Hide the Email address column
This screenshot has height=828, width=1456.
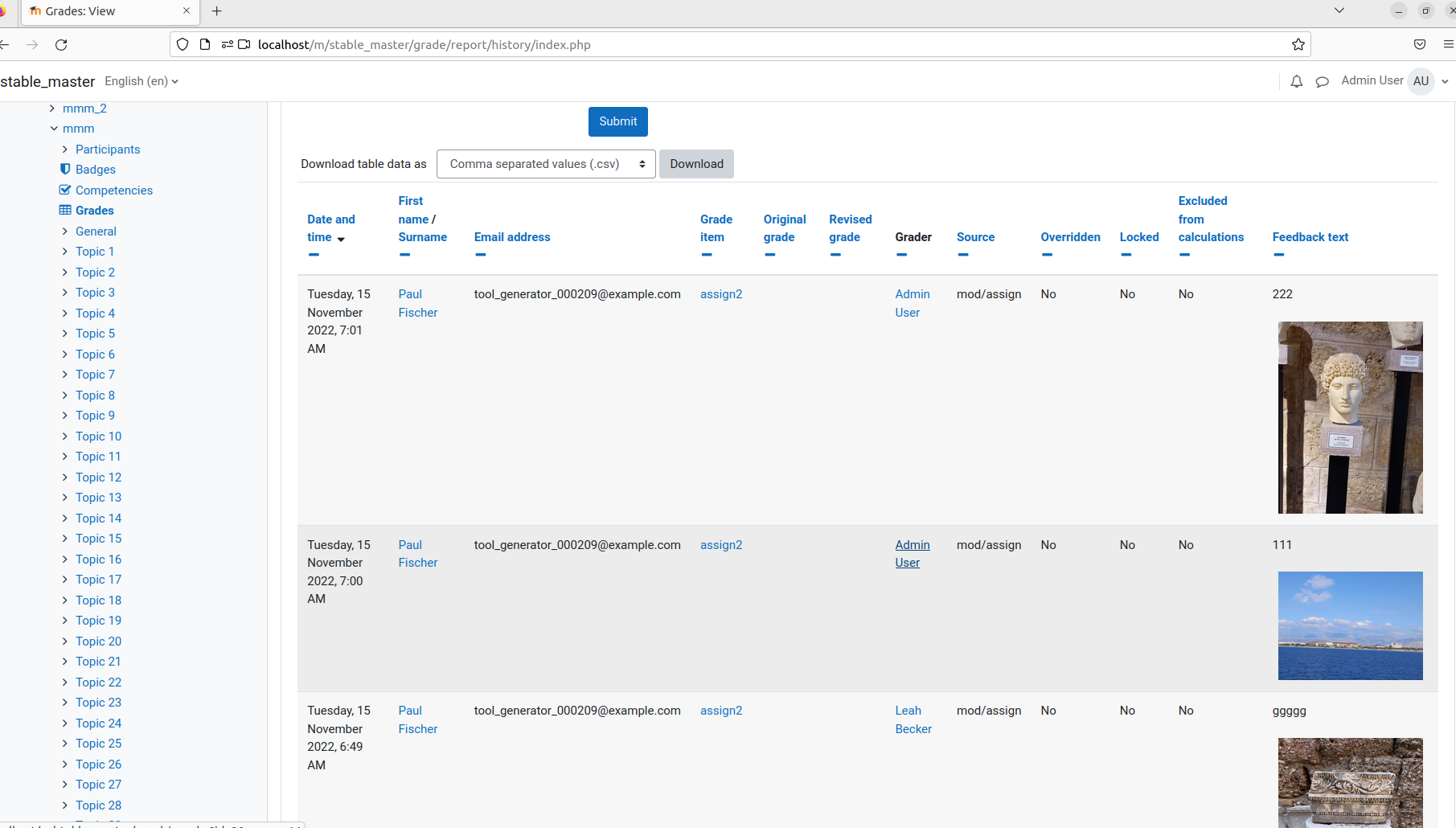pyautogui.click(x=480, y=255)
